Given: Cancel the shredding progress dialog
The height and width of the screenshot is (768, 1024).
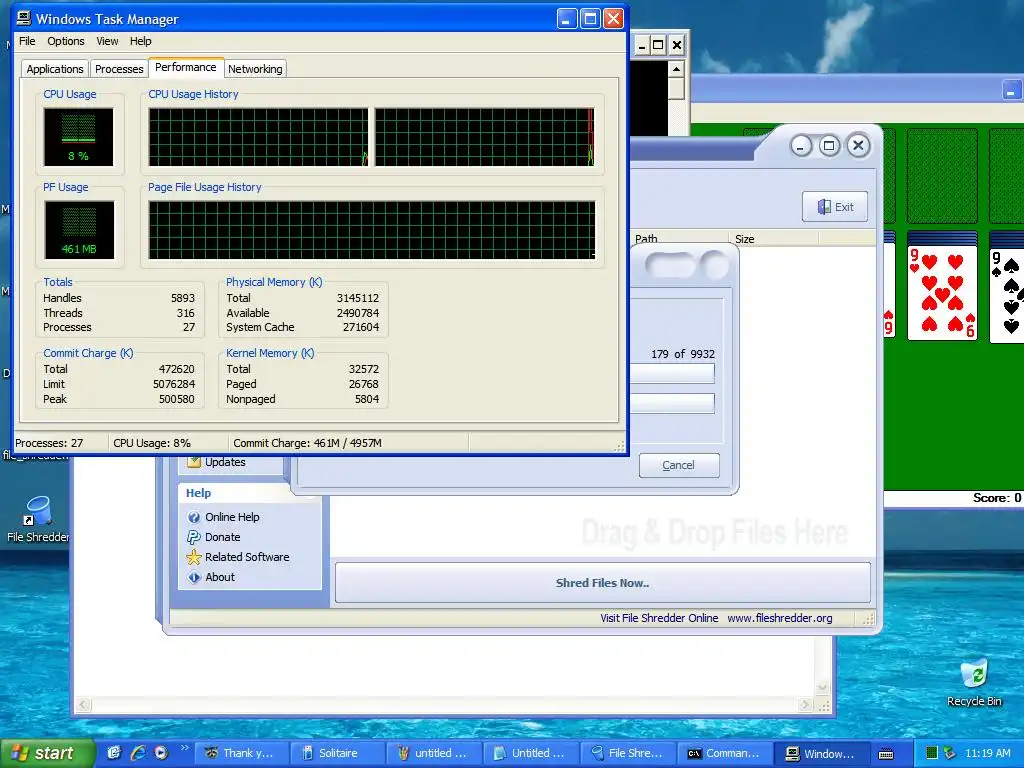Looking at the screenshot, I should [x=679, y=465].
